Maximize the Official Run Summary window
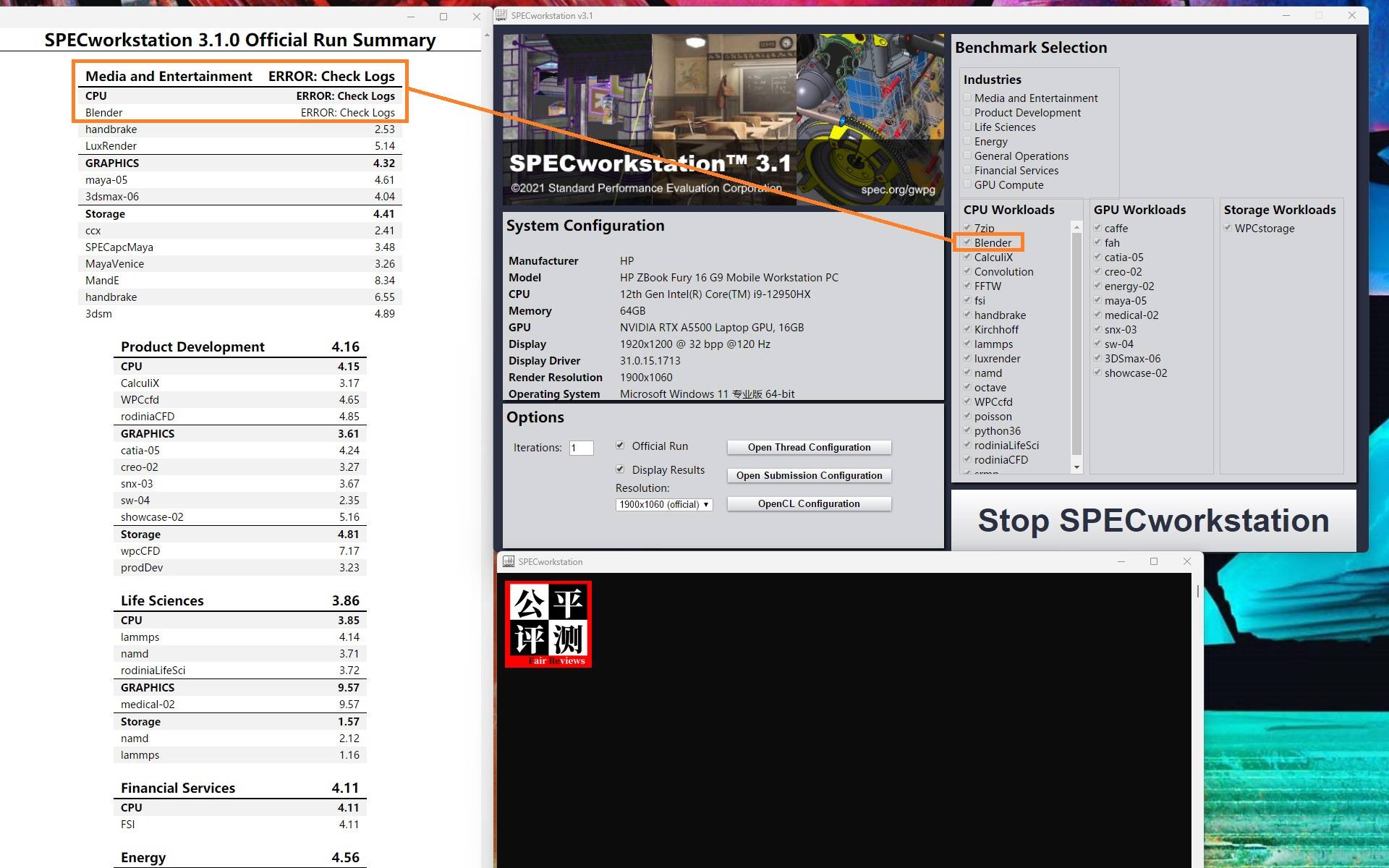 pos(443,17)
